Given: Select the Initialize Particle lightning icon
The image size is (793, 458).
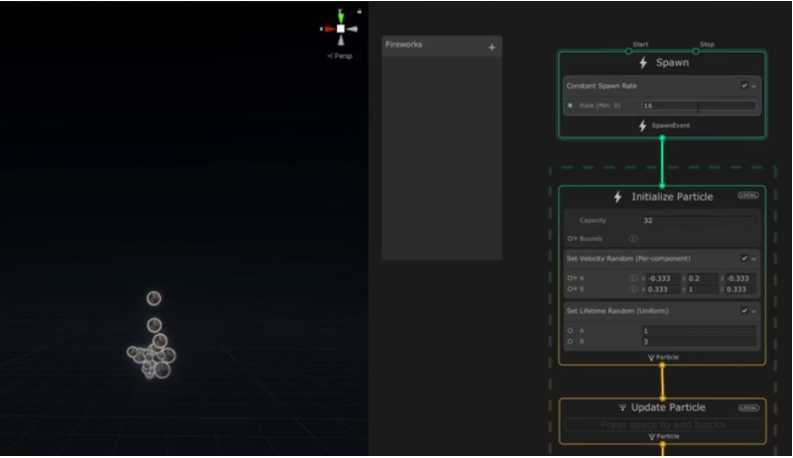Looking at the screenshot, I should point(618,197).
